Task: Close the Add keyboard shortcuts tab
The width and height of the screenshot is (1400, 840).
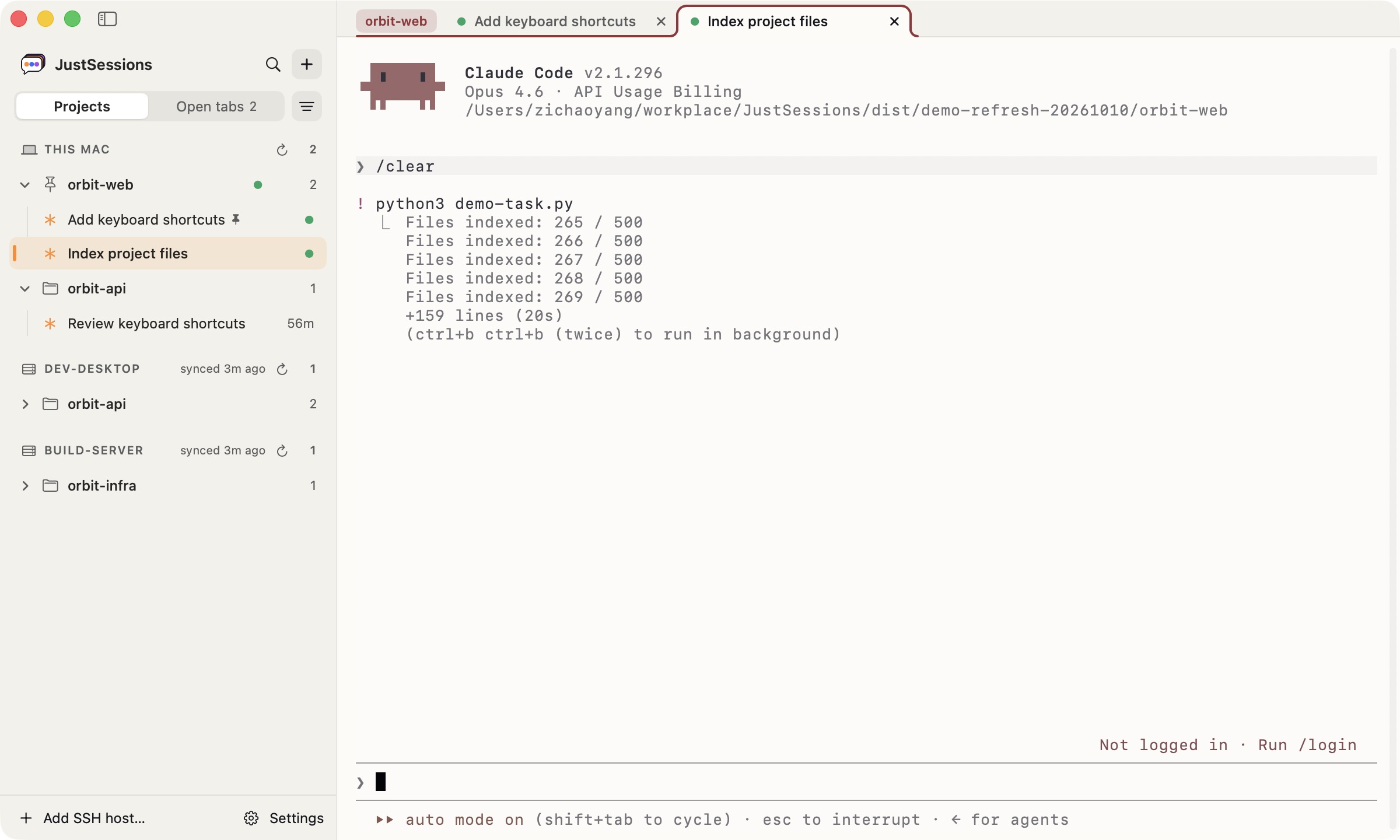Action: 661,22
